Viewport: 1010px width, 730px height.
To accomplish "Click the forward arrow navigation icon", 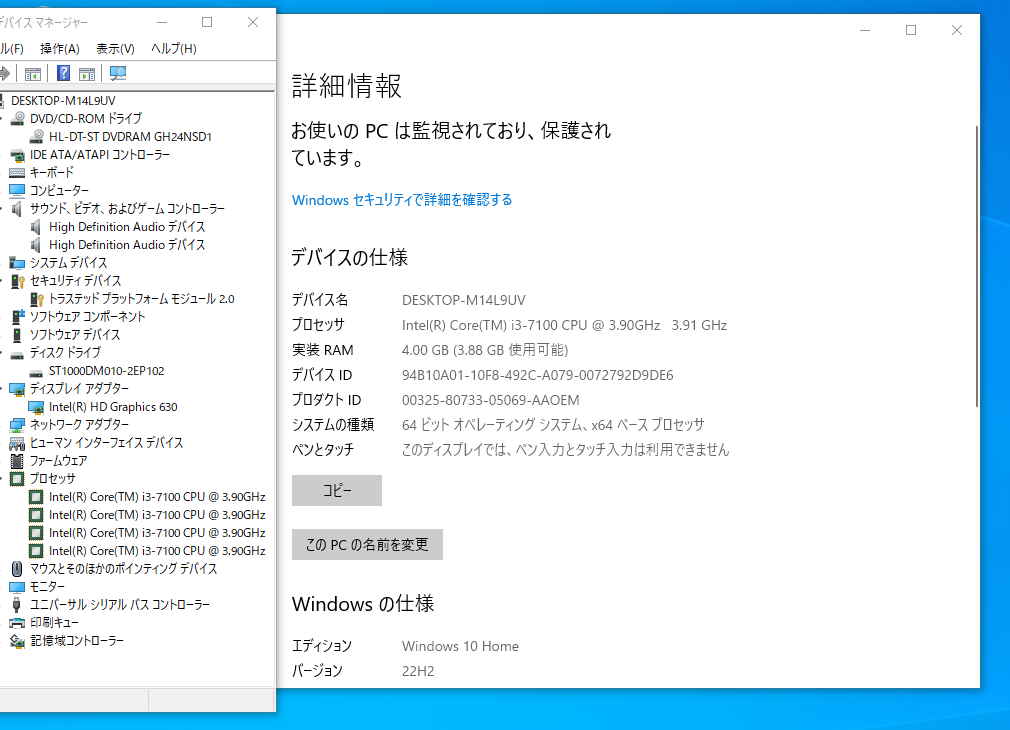I will [x=6, y=73].
